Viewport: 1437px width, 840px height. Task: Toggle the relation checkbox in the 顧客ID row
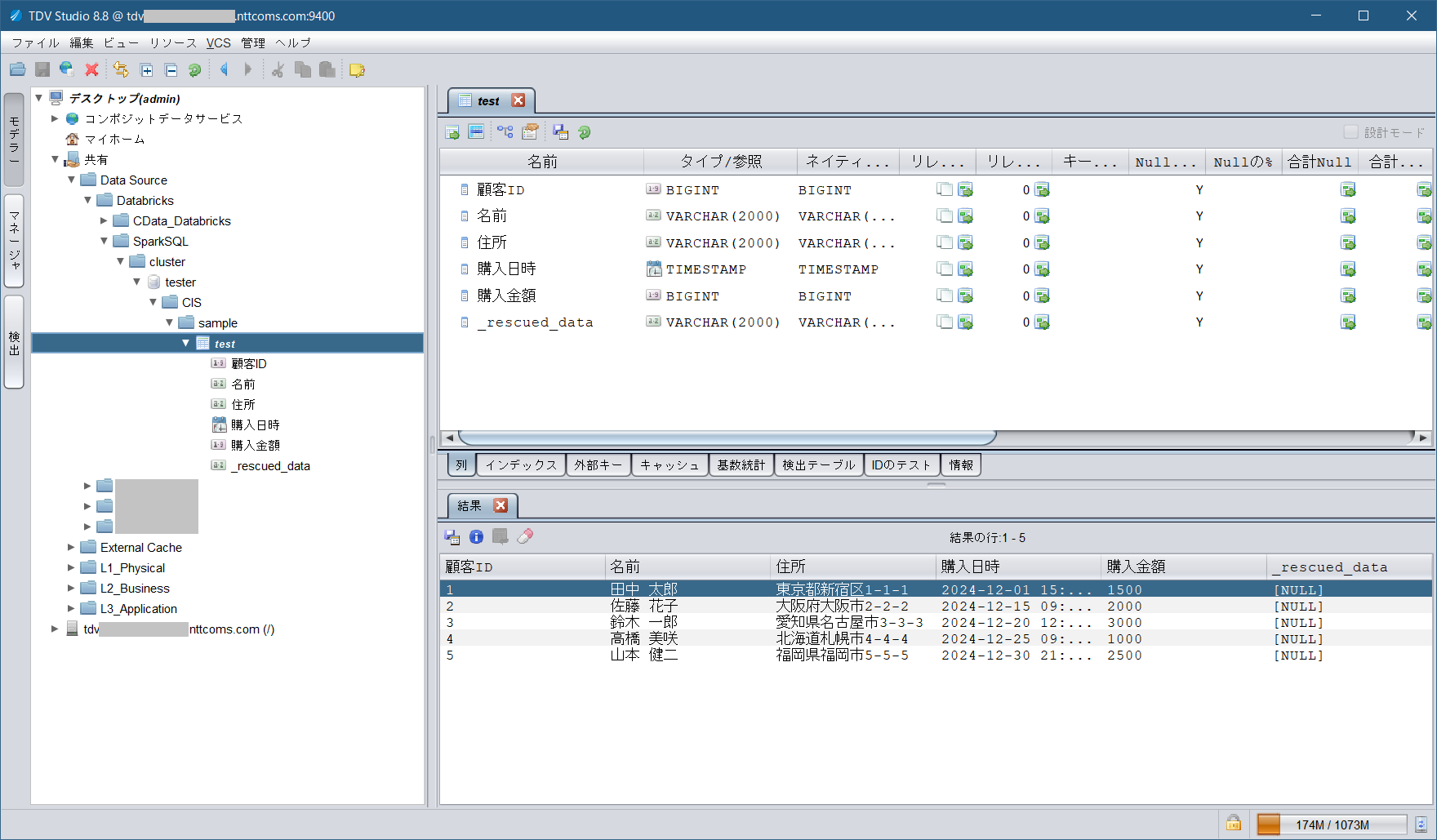point(945,190)
